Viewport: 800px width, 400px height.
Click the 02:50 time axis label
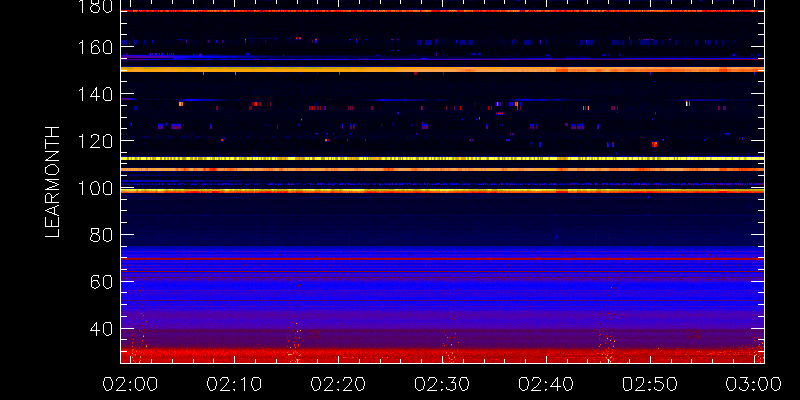point(651,384)
